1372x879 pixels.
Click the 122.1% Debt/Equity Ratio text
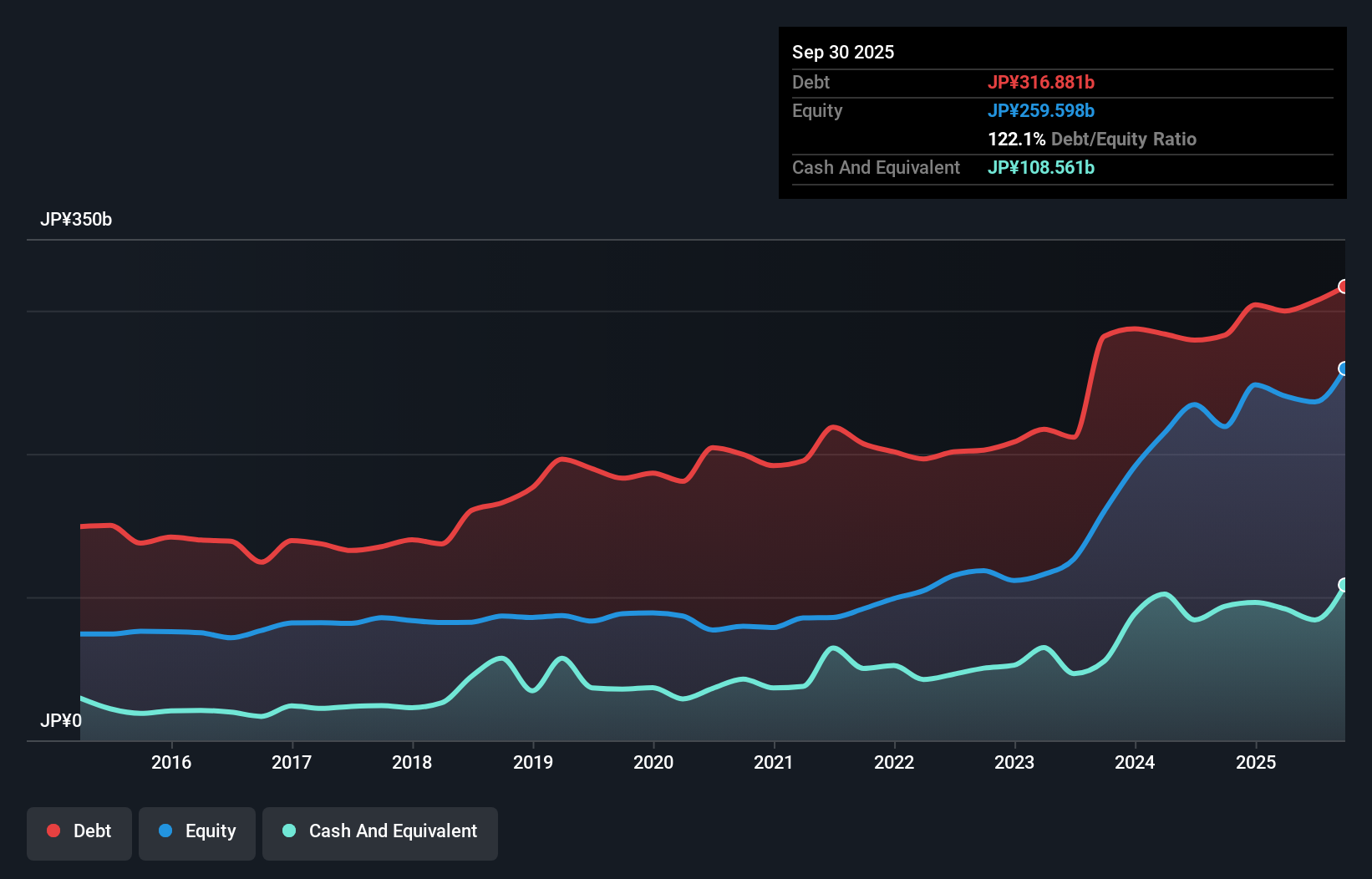tap(1092, 139)
